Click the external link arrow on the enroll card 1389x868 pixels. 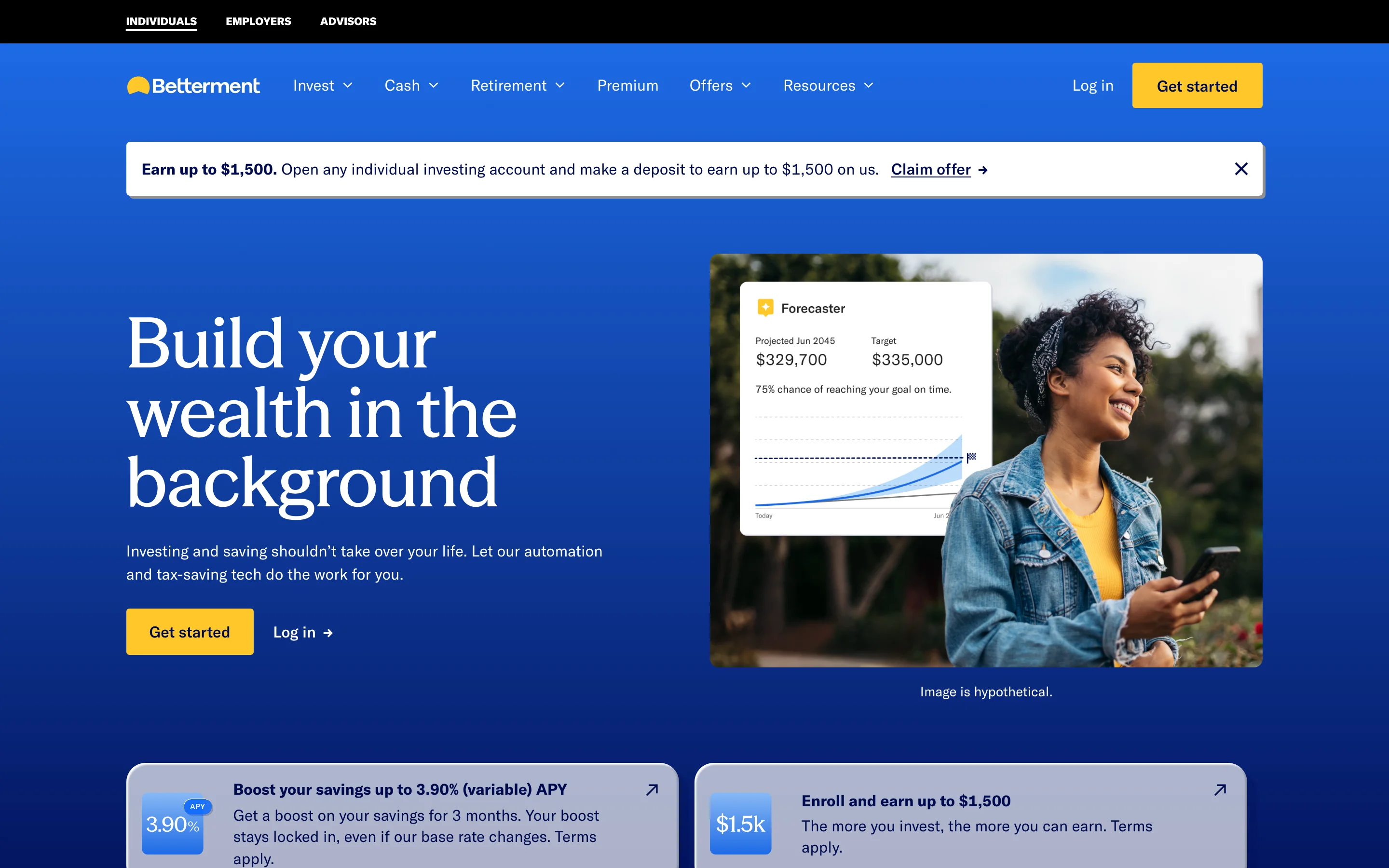tap(1220, 789)
